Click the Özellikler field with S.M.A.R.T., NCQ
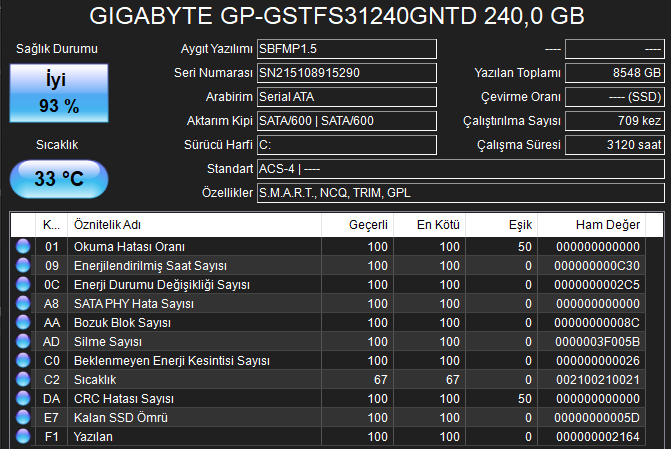 (460, 193)
